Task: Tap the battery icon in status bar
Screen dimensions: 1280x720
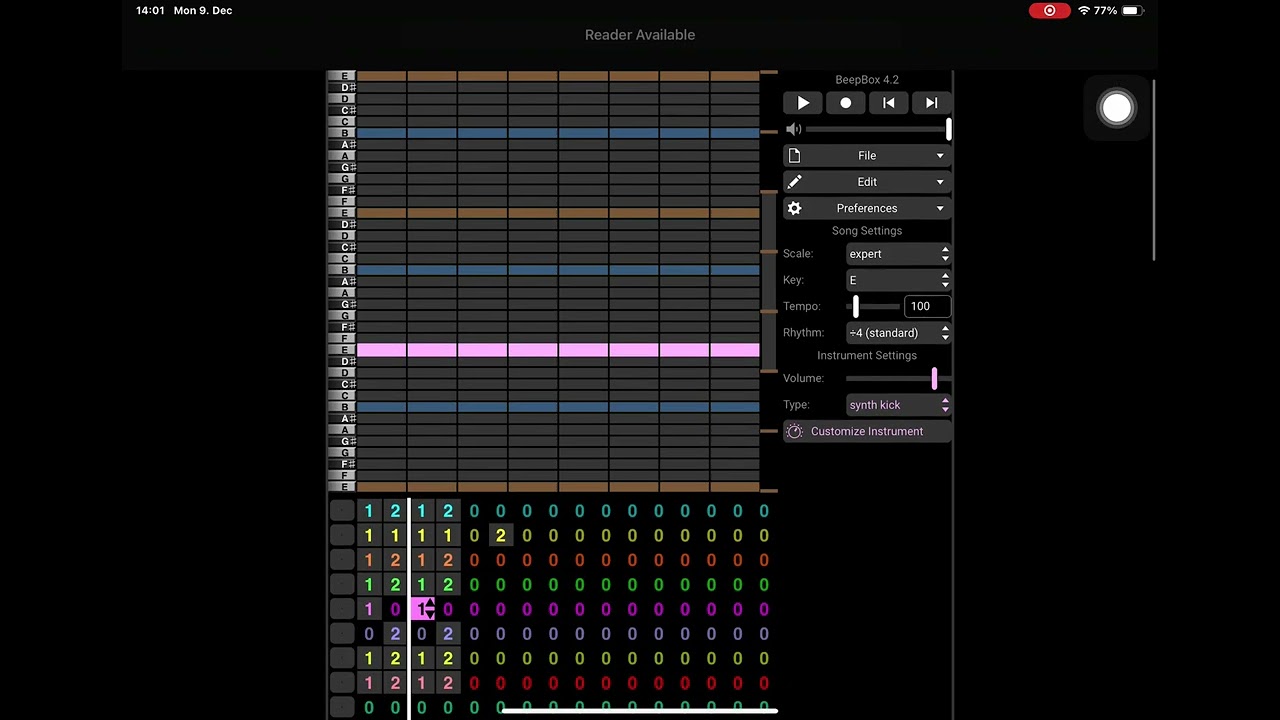Action: [1131, 10]
